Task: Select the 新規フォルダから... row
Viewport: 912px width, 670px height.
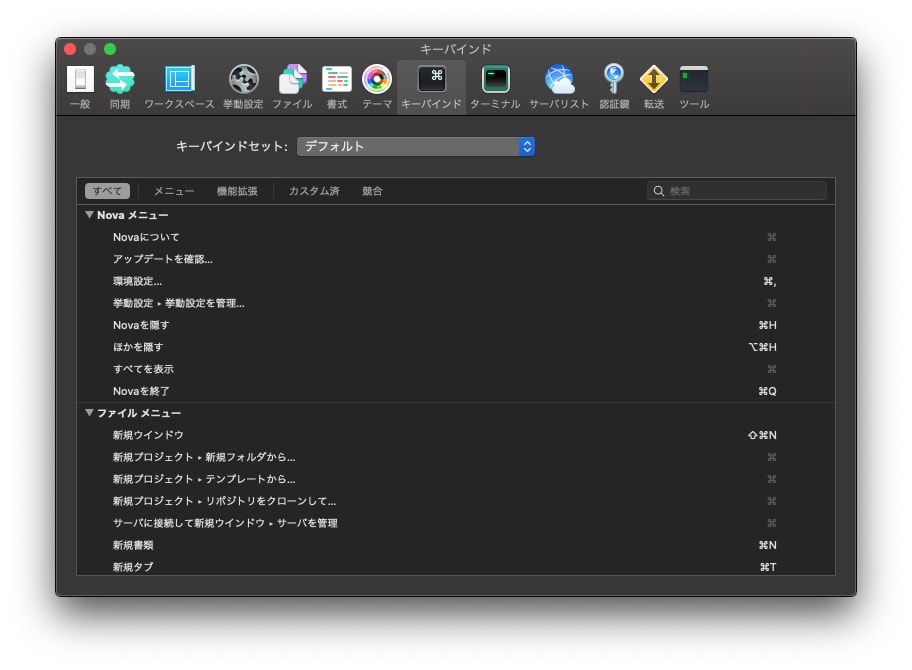Action: point(456,457)
